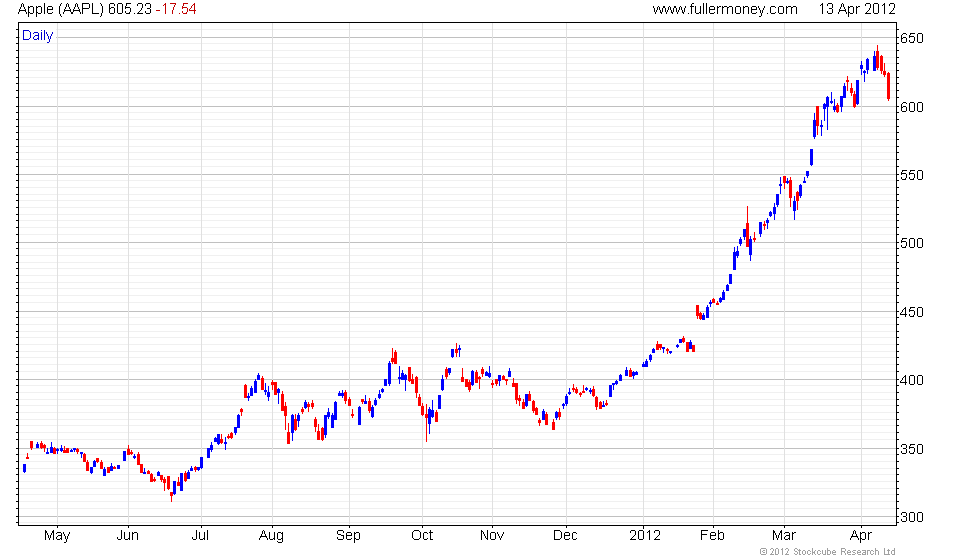
Task: Click the 600 price axis label
Action: coord(911,108)
